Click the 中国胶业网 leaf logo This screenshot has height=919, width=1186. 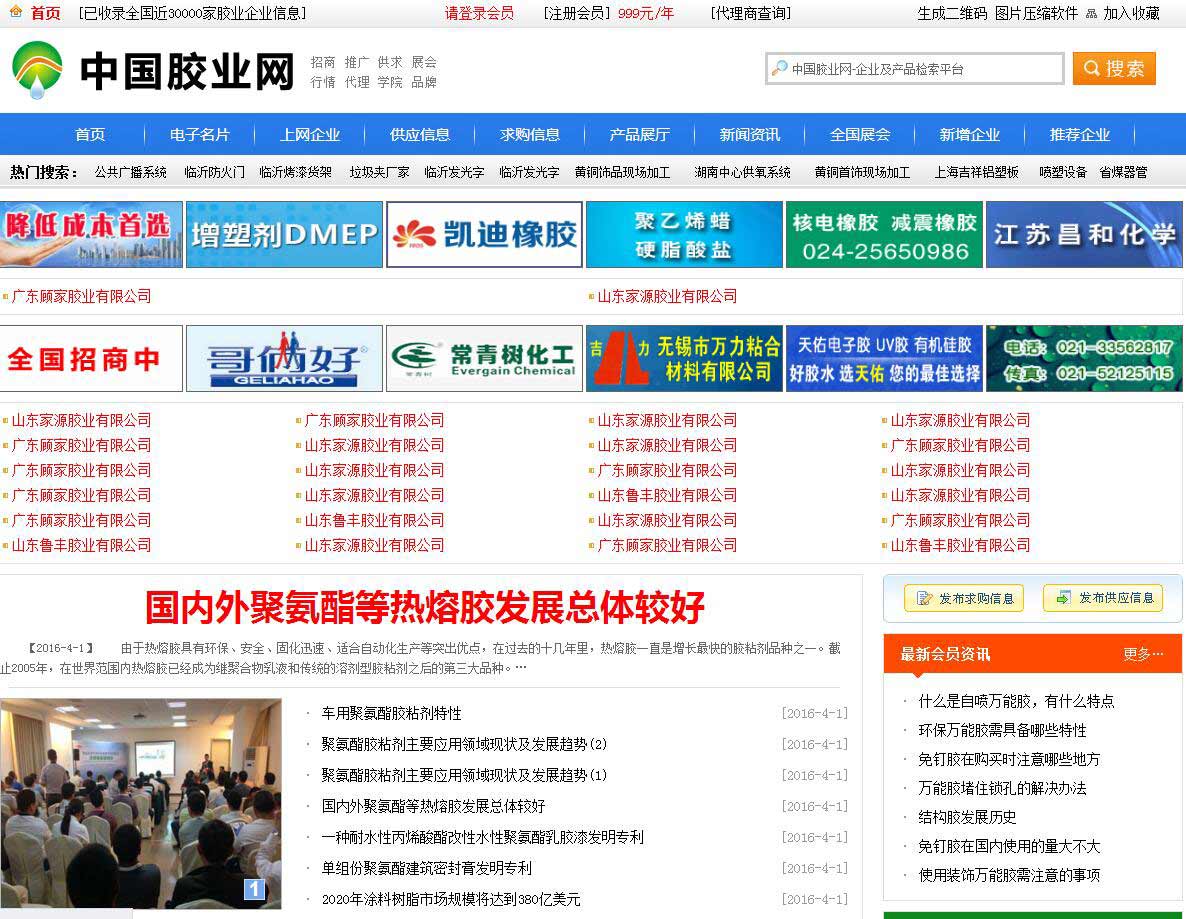pos(37,70)
